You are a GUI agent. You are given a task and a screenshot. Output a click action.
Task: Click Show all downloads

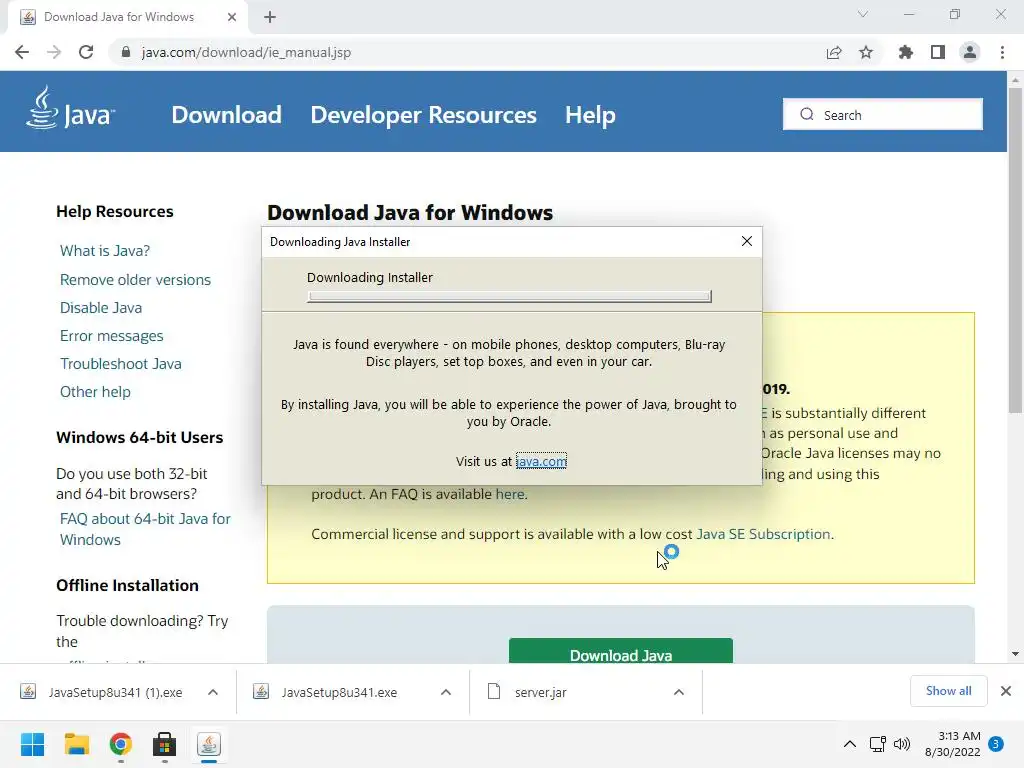(948, 691)
